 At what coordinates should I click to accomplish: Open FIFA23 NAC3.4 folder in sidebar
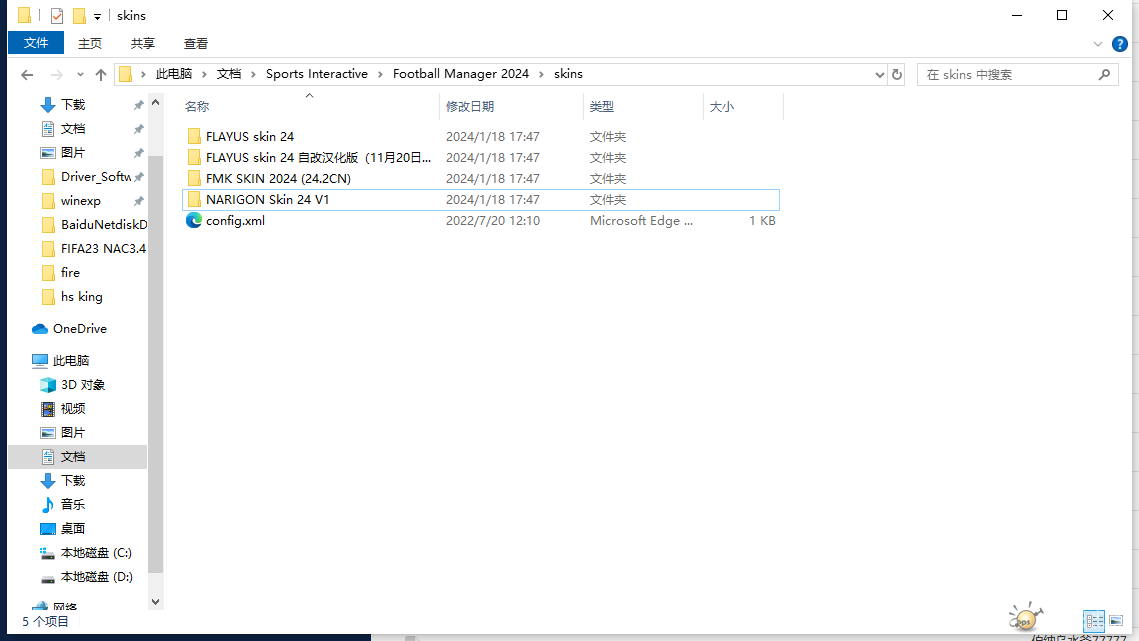pos(103,249)
